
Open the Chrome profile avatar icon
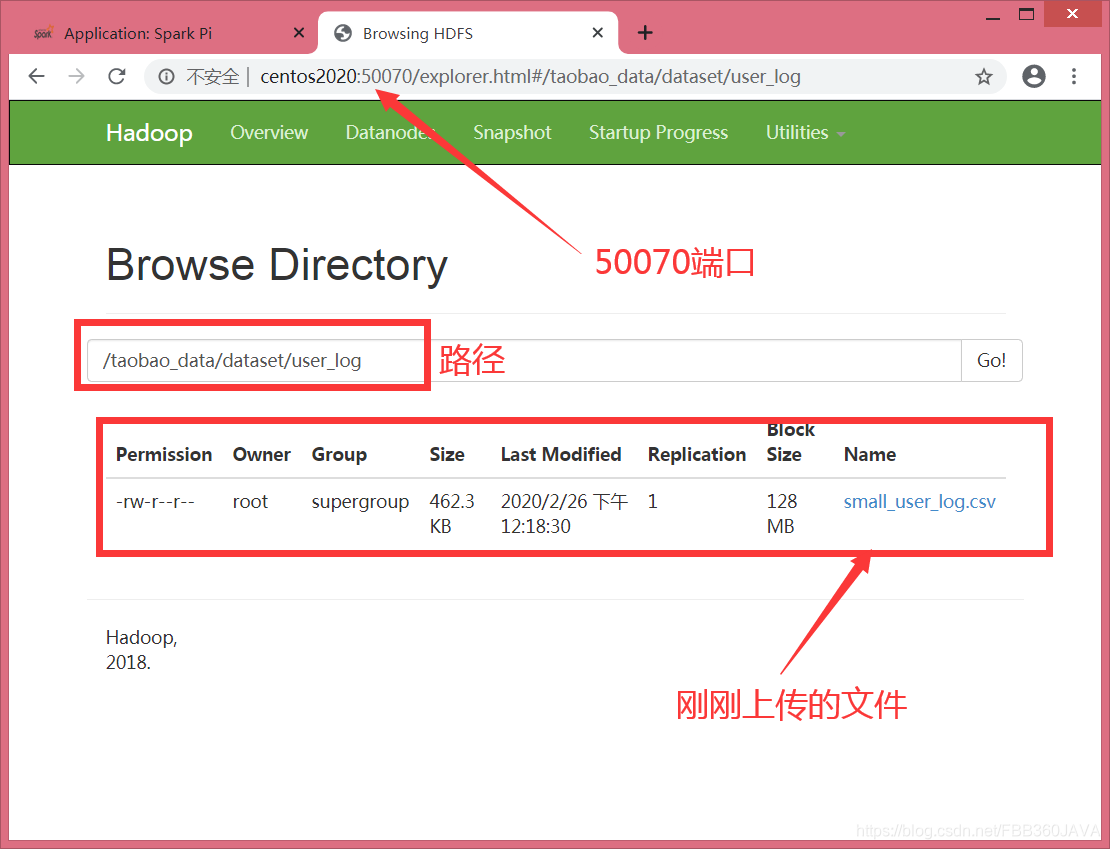(x=1034, y=76)
